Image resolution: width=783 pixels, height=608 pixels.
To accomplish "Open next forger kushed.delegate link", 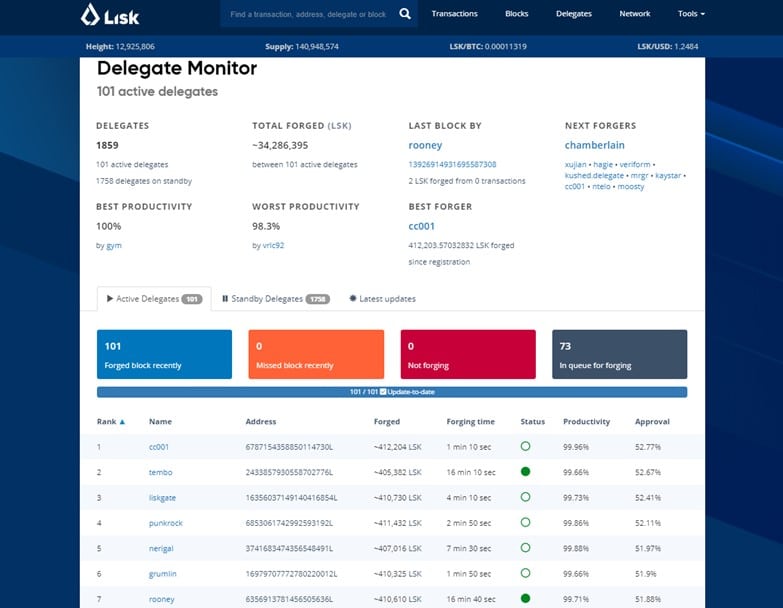I will [594, 175].
